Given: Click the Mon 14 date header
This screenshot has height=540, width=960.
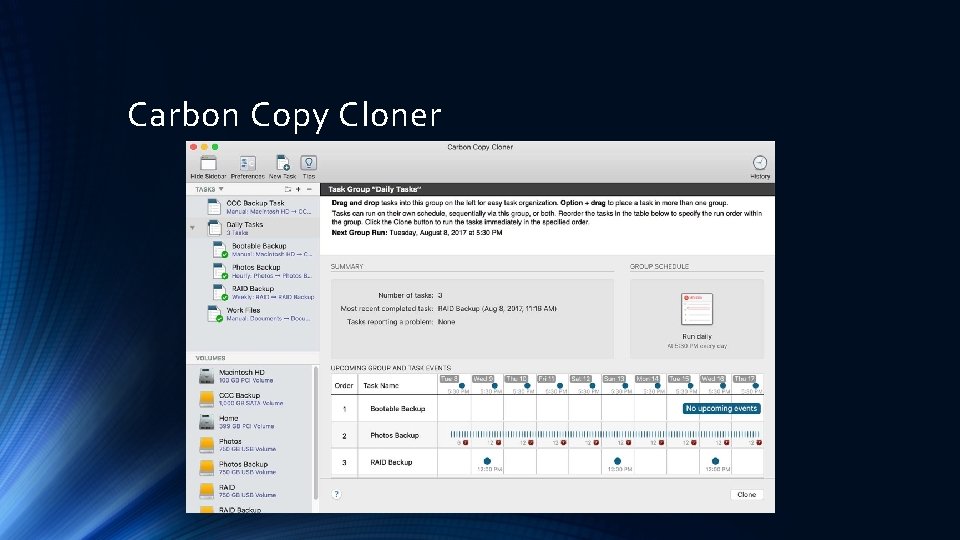Looking at the screenshot, I should [647, 379].
